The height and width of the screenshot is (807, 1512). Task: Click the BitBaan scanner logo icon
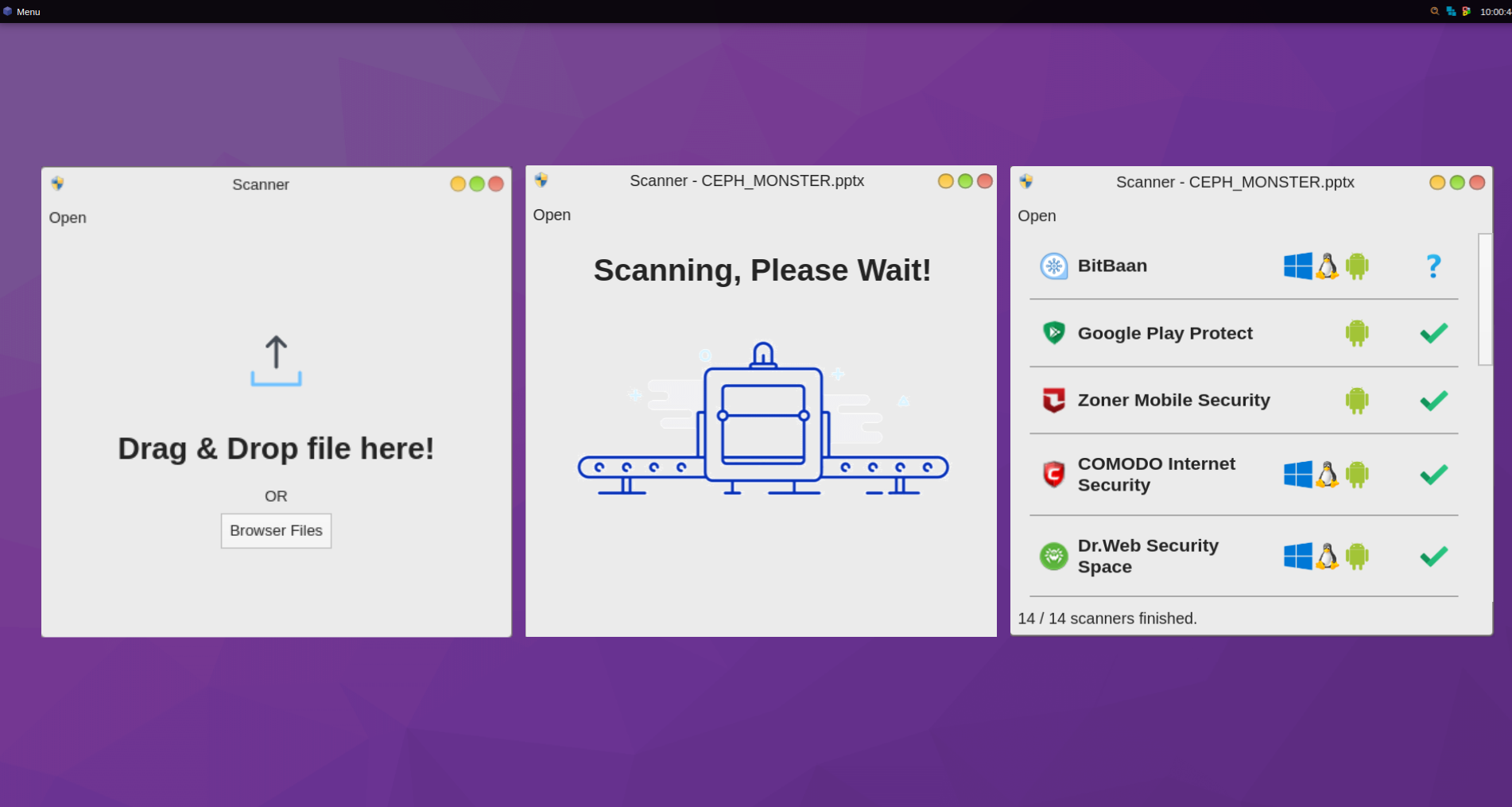tap(1053, 266)
